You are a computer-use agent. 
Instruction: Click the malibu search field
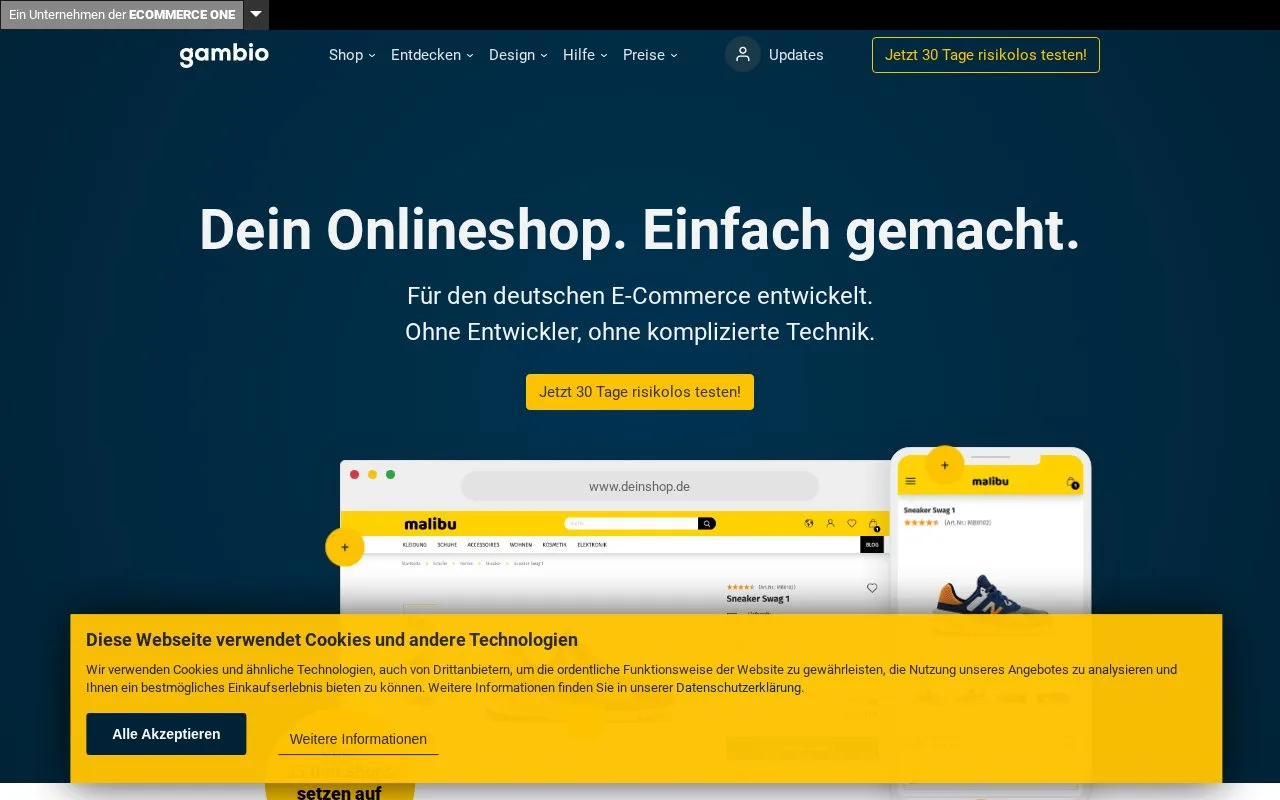[631, 523]
